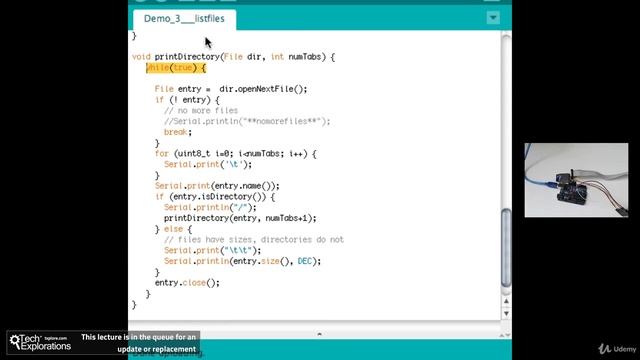Click the Serial.print("\t\t"); line
Viewport: 640px width, 360px height.
coord(212,251)
